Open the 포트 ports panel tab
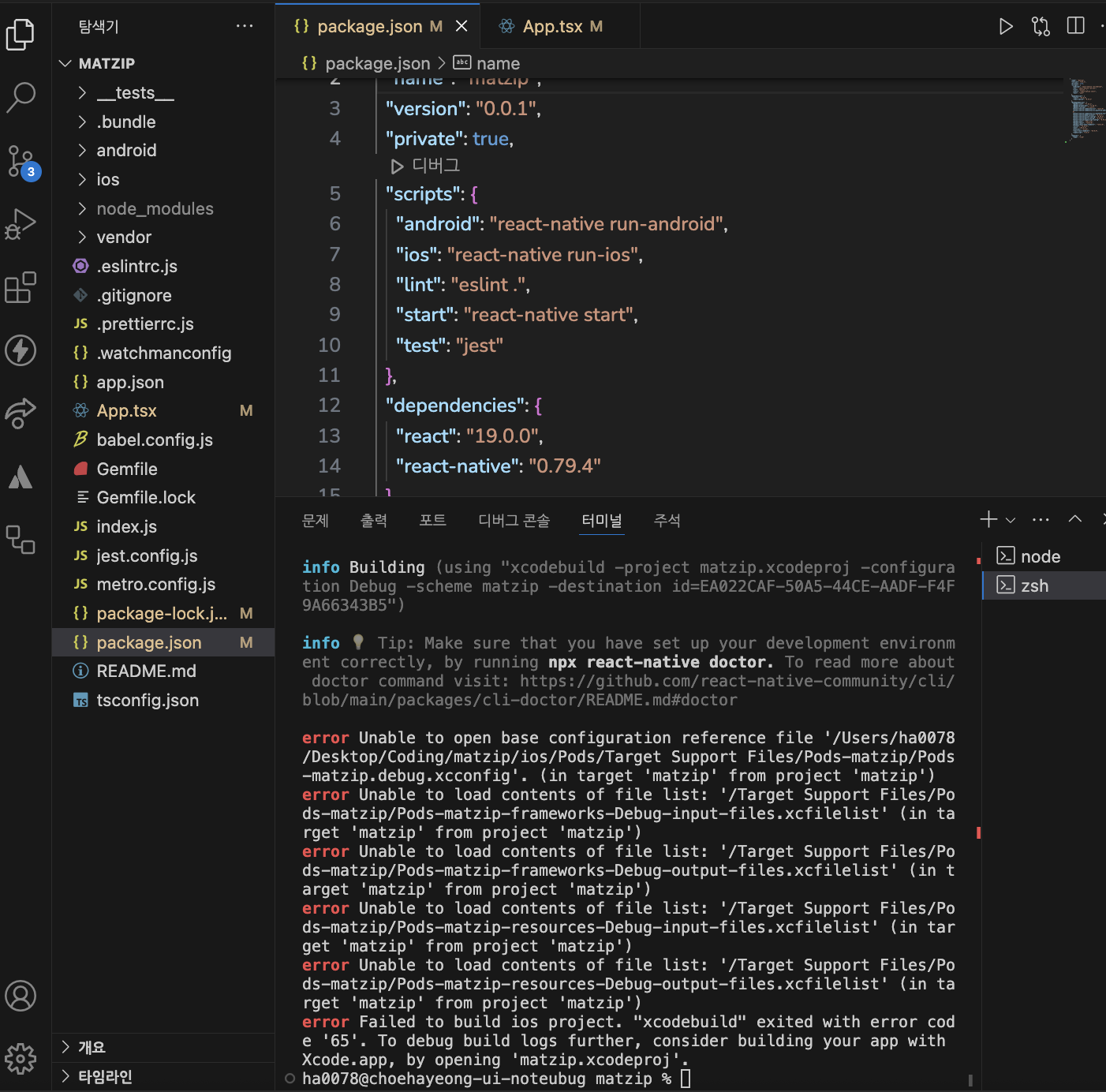Viewport: 1106px width, 1092px height. [432, 520]
